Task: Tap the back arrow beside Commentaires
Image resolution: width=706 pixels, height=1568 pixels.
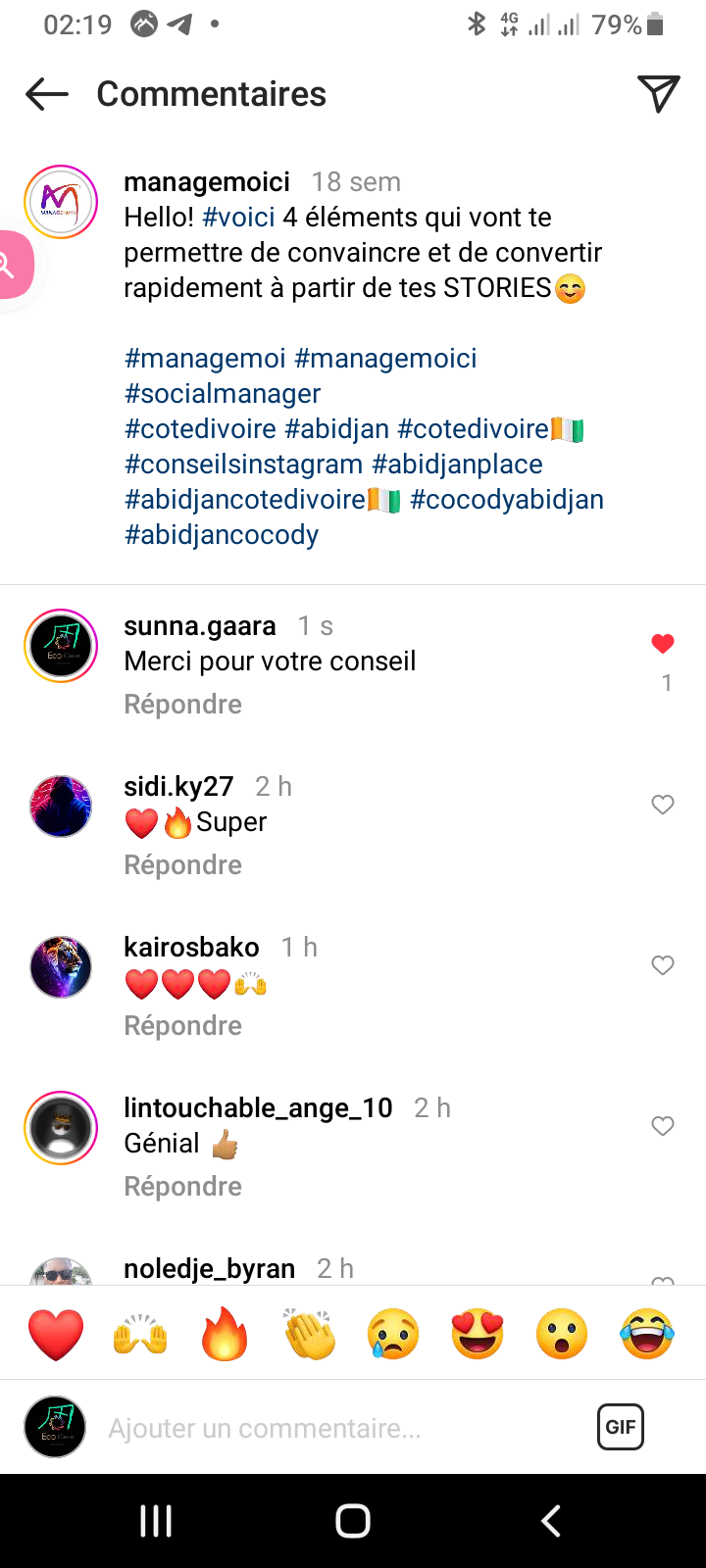Action: click(47, 94)
